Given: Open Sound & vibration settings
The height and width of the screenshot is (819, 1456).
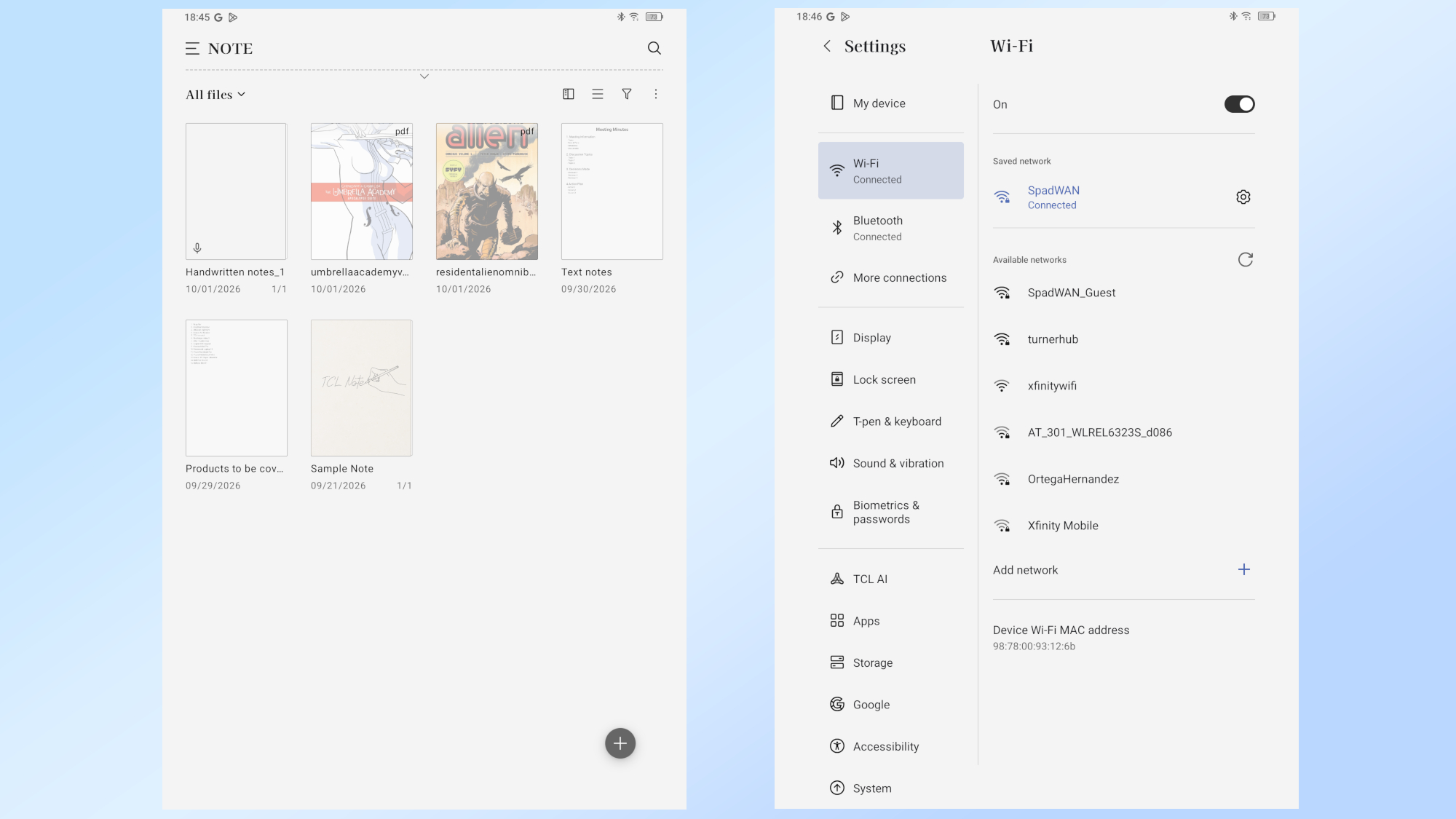Looking at the screenshot, I should tap(890, 463).
